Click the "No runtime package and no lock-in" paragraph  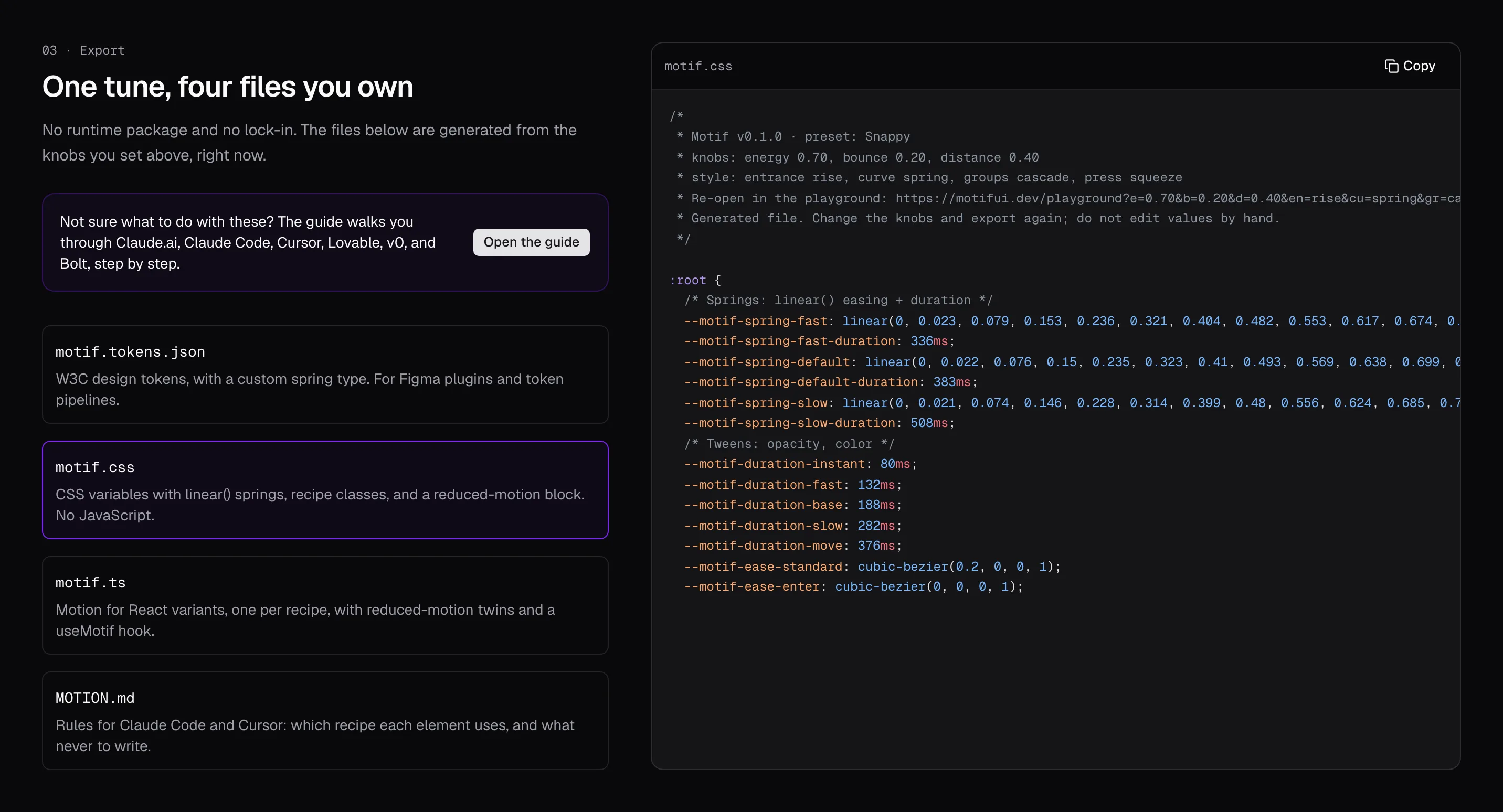click(x=309, y=142)
